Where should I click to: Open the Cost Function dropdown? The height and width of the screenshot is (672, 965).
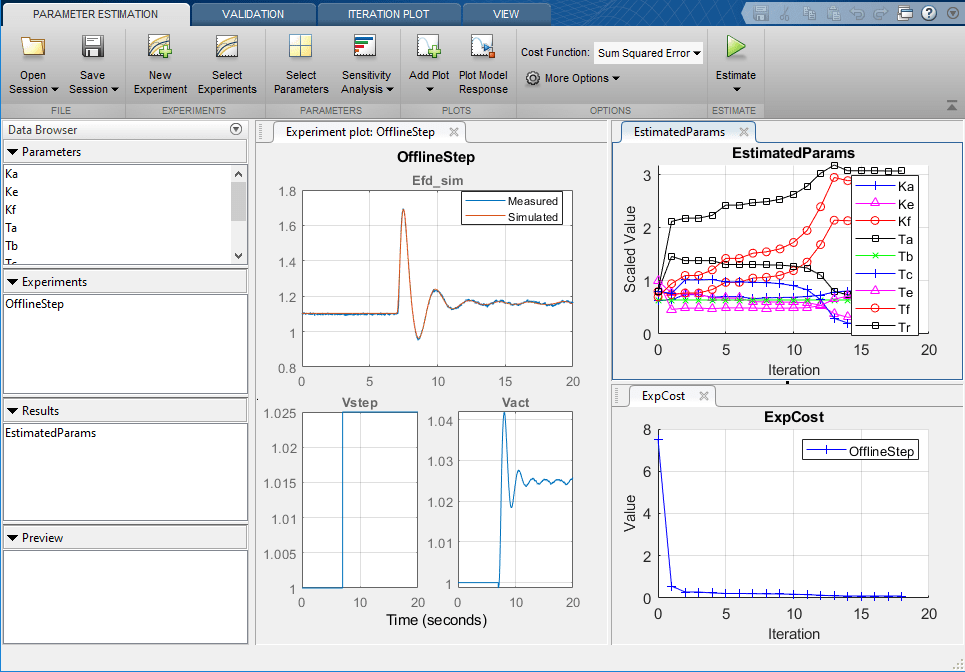(648, 52)
